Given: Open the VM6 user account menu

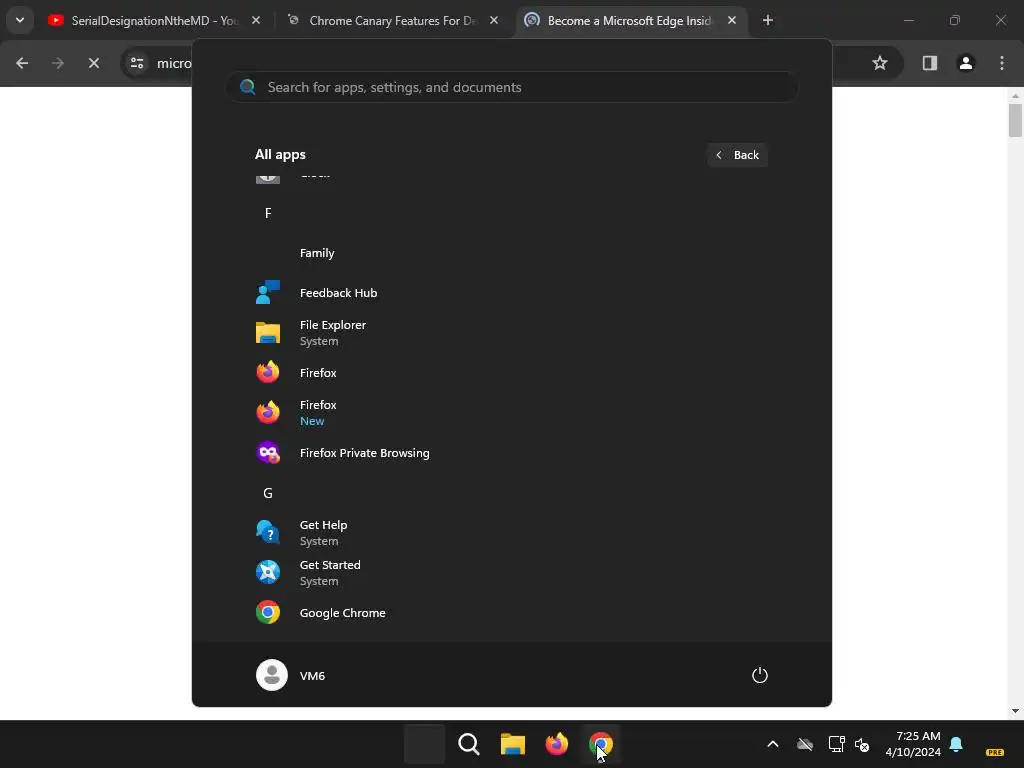Looking at the screenshot, I should point(291,675).
